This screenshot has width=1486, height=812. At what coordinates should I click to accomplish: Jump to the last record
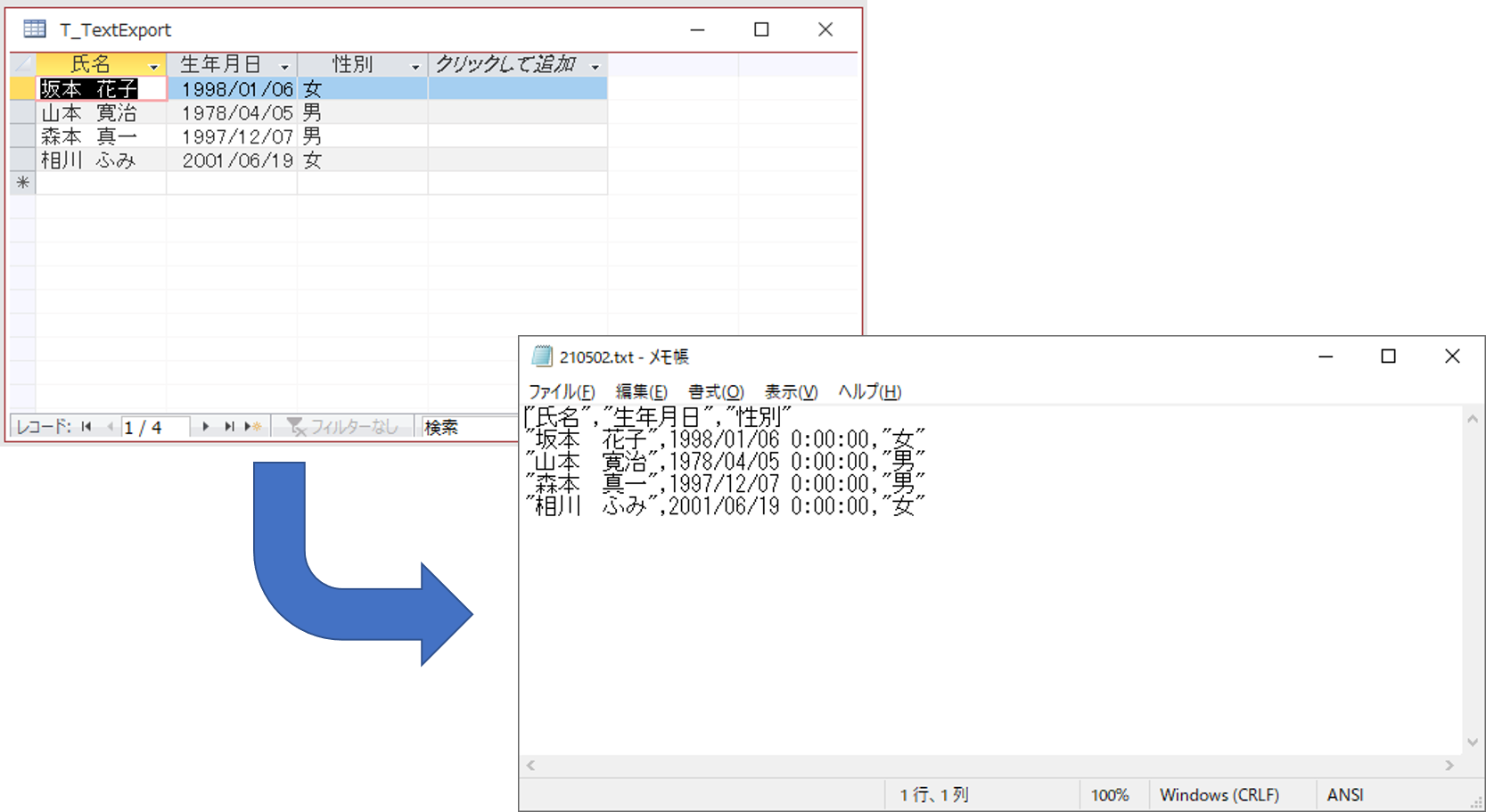(229, 426)
